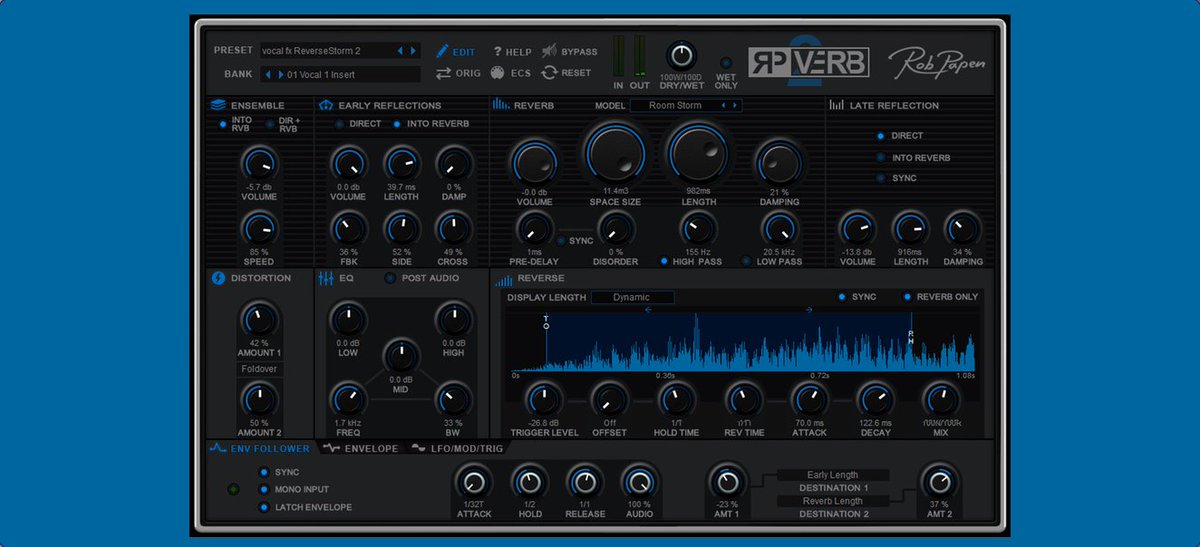
Task: Click the pencil EDIT icon
Action: click(x=443, y=51)
